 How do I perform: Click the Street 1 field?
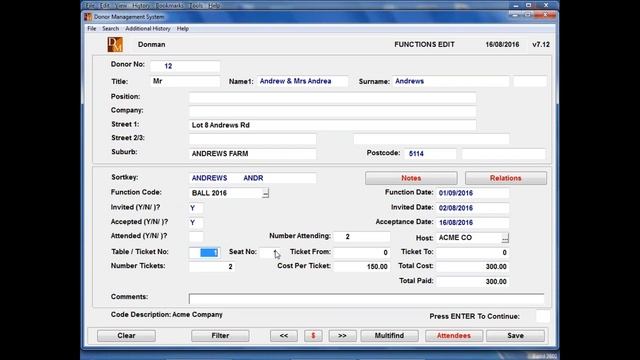[x=332, y=125]
